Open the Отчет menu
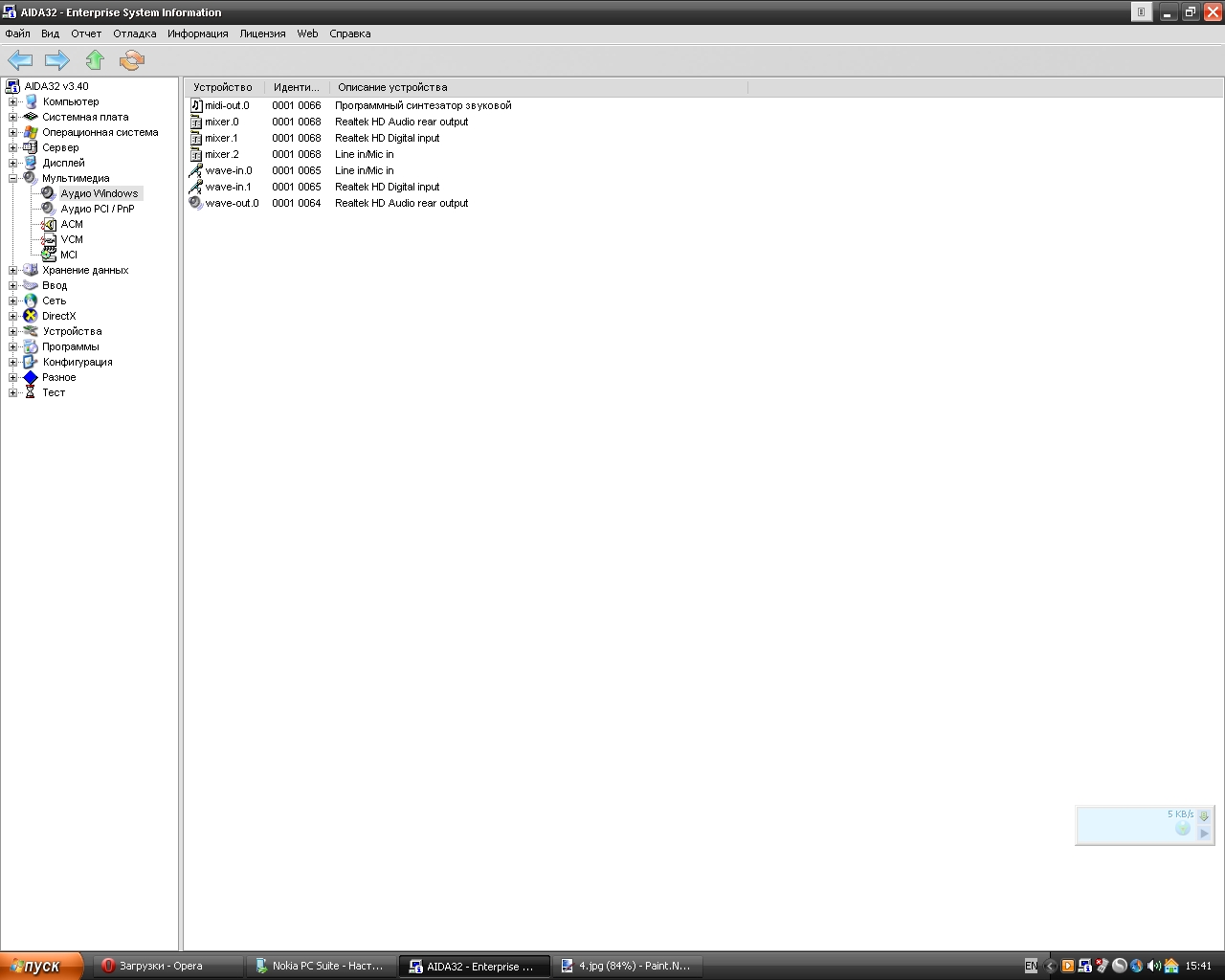 (x=86, y=33)
